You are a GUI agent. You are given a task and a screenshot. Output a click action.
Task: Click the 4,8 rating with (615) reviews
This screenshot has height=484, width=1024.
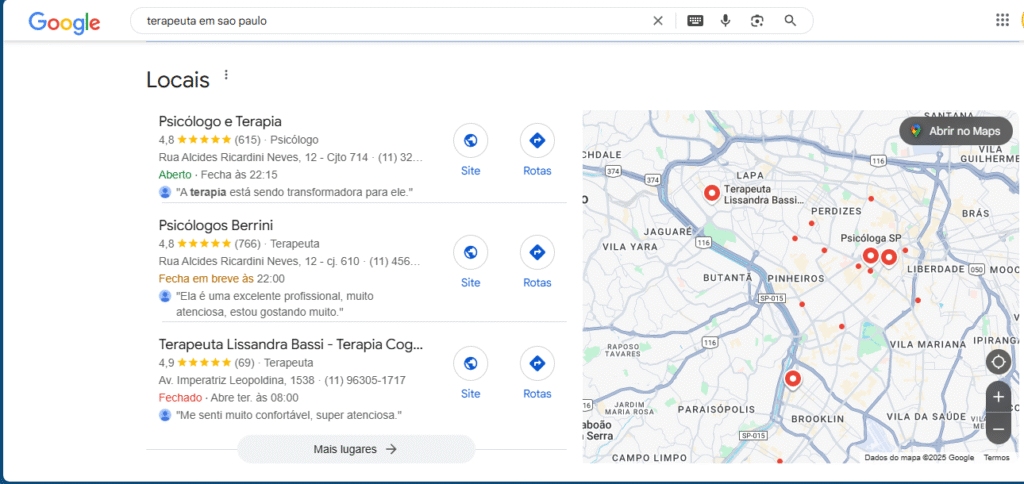click(210, 140)
